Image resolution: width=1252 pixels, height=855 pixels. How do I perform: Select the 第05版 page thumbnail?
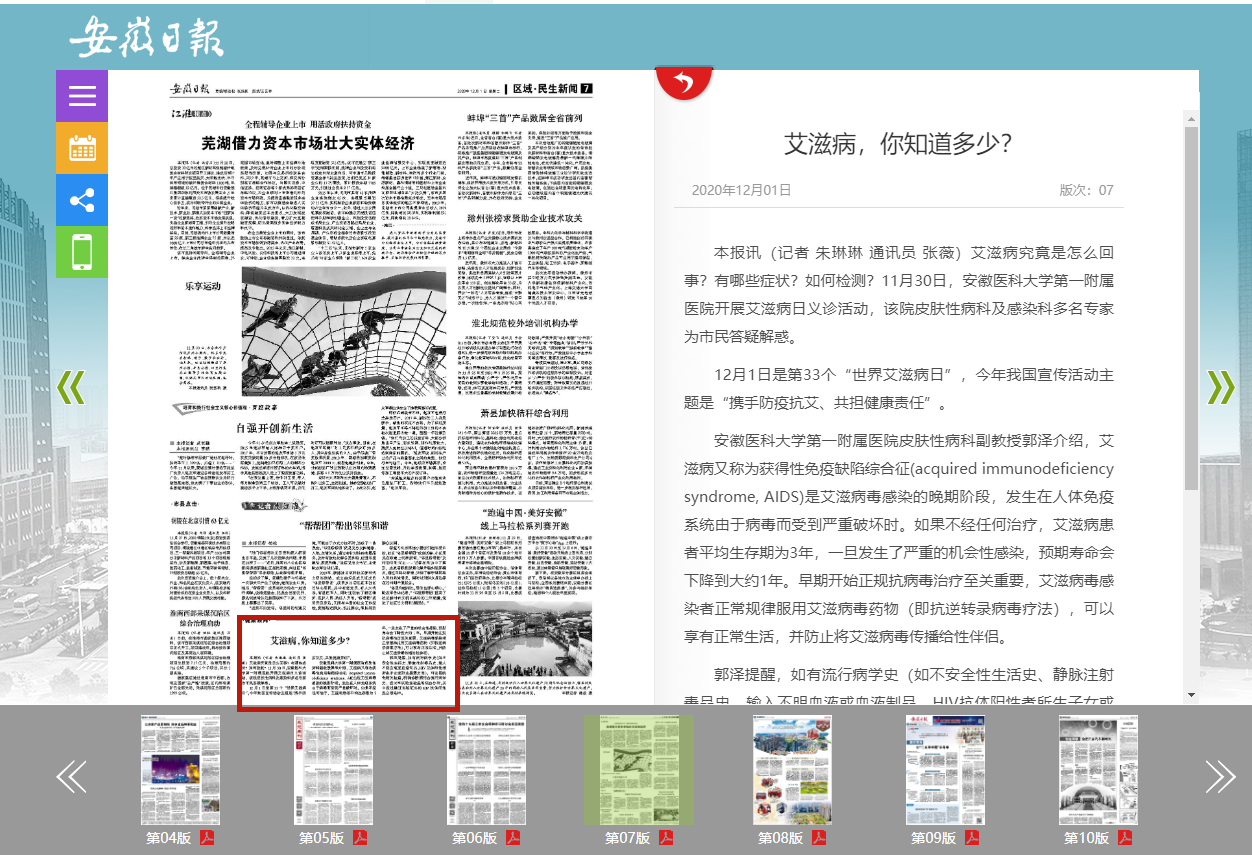coord(333,770)
